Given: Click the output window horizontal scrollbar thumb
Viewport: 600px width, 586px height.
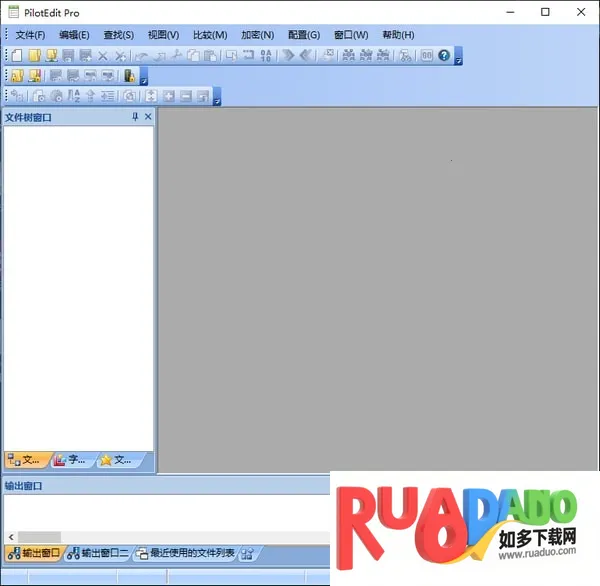Looking at the screenshot, I should 39,536.
